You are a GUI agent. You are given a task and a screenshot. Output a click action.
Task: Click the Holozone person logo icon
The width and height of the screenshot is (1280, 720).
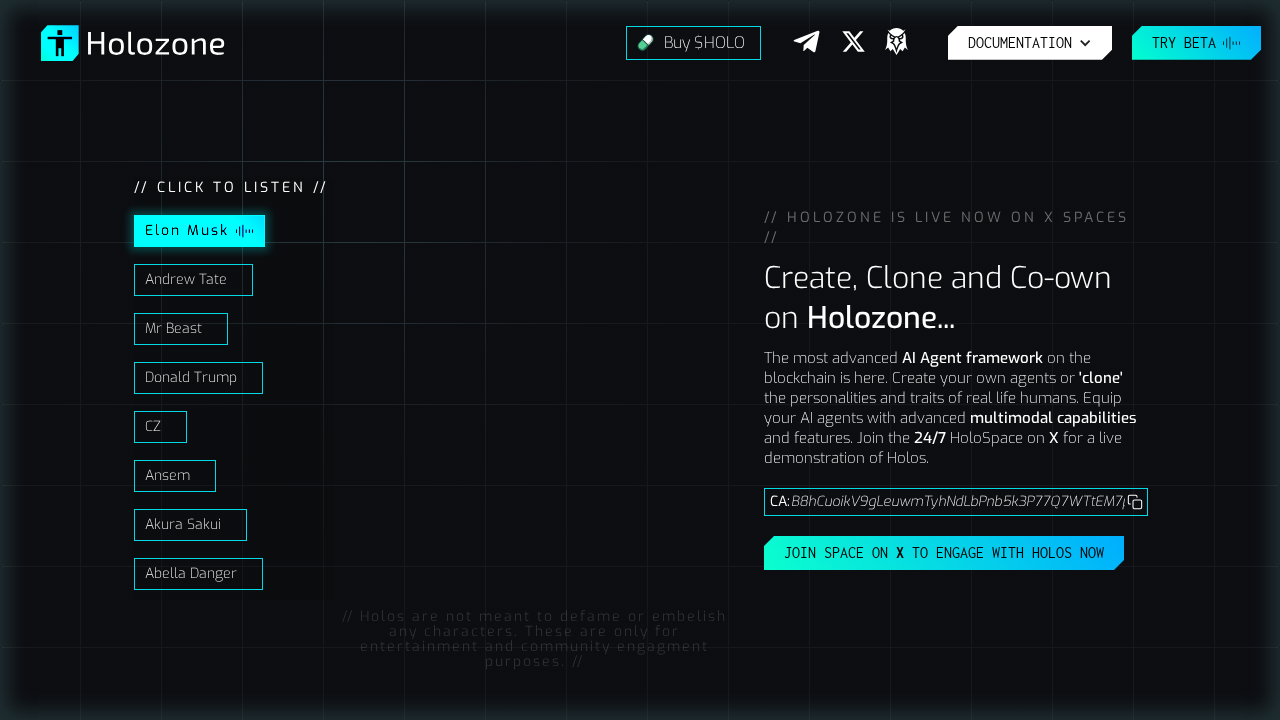[x=59, y=43]
